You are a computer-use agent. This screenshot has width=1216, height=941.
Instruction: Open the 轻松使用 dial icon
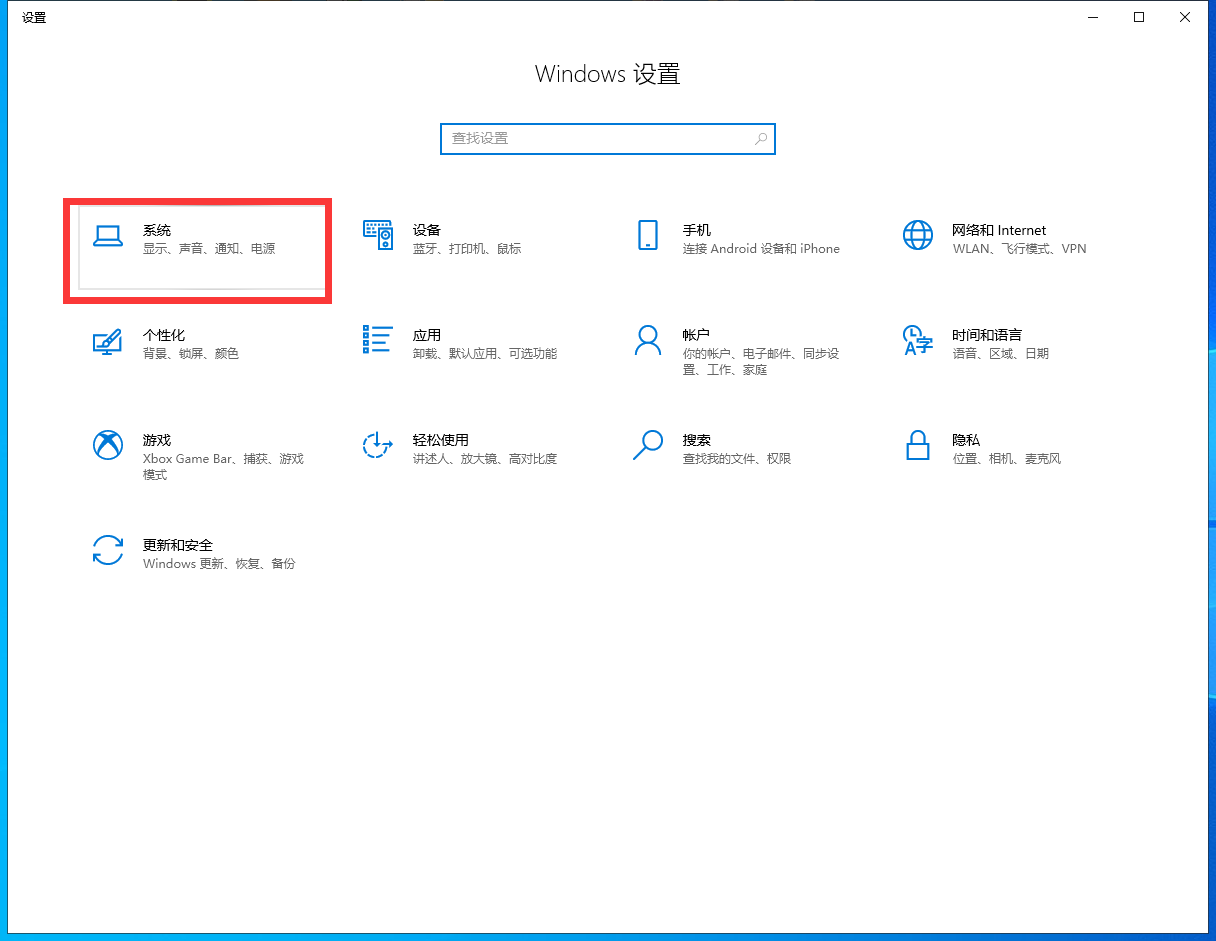(377, 445)
